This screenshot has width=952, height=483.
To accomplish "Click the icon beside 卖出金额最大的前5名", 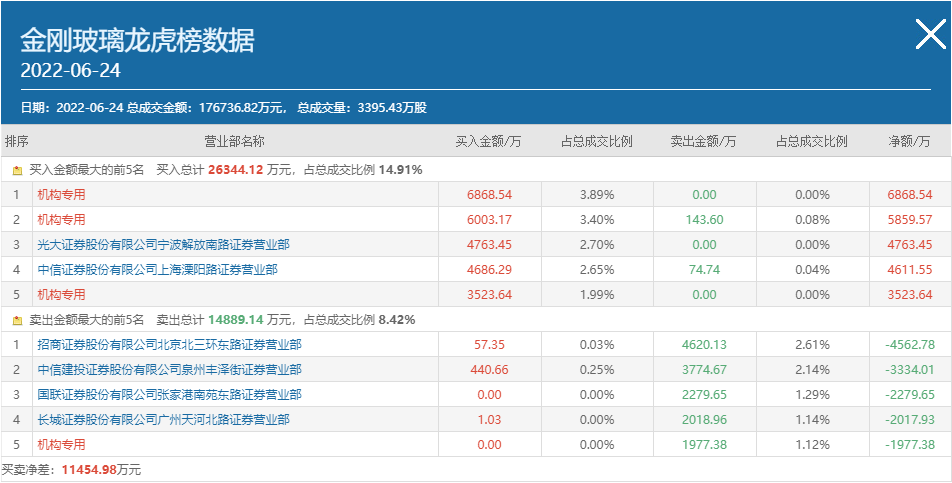I will (x=17, y=320).
